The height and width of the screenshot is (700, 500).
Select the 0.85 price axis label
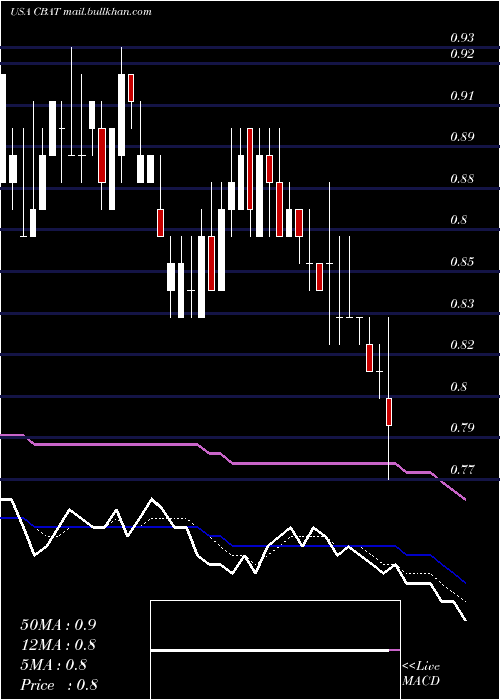[462, 261]
